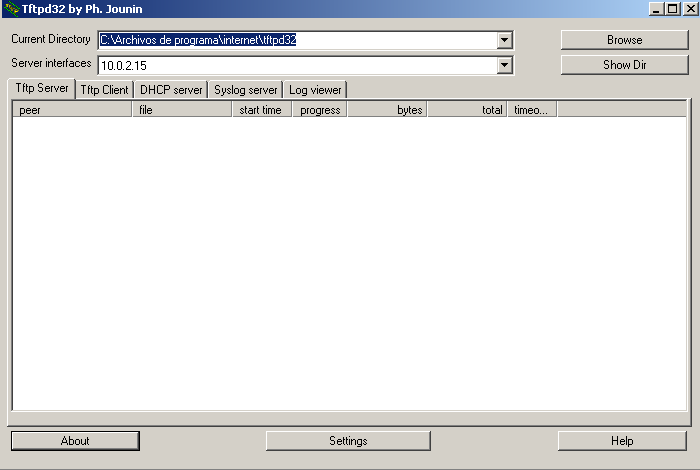The width and height of the screenshot is (700, 470).
Task: Click the file column header
Action: click(x=182, y=110)
